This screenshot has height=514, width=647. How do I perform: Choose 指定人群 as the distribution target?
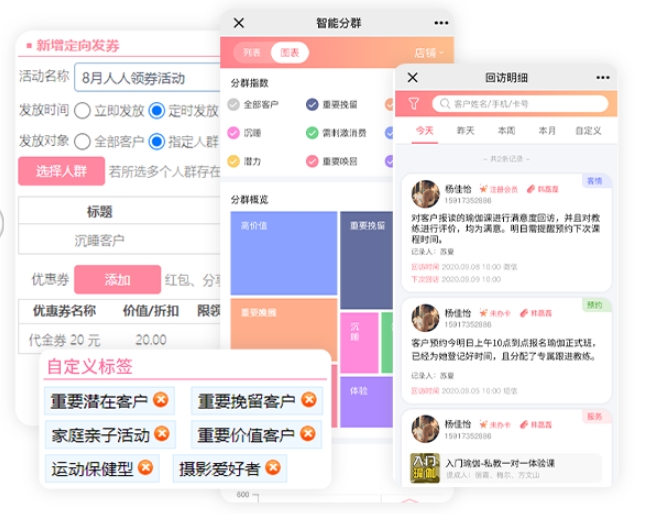pyautogui.click(x=156, y=141)
